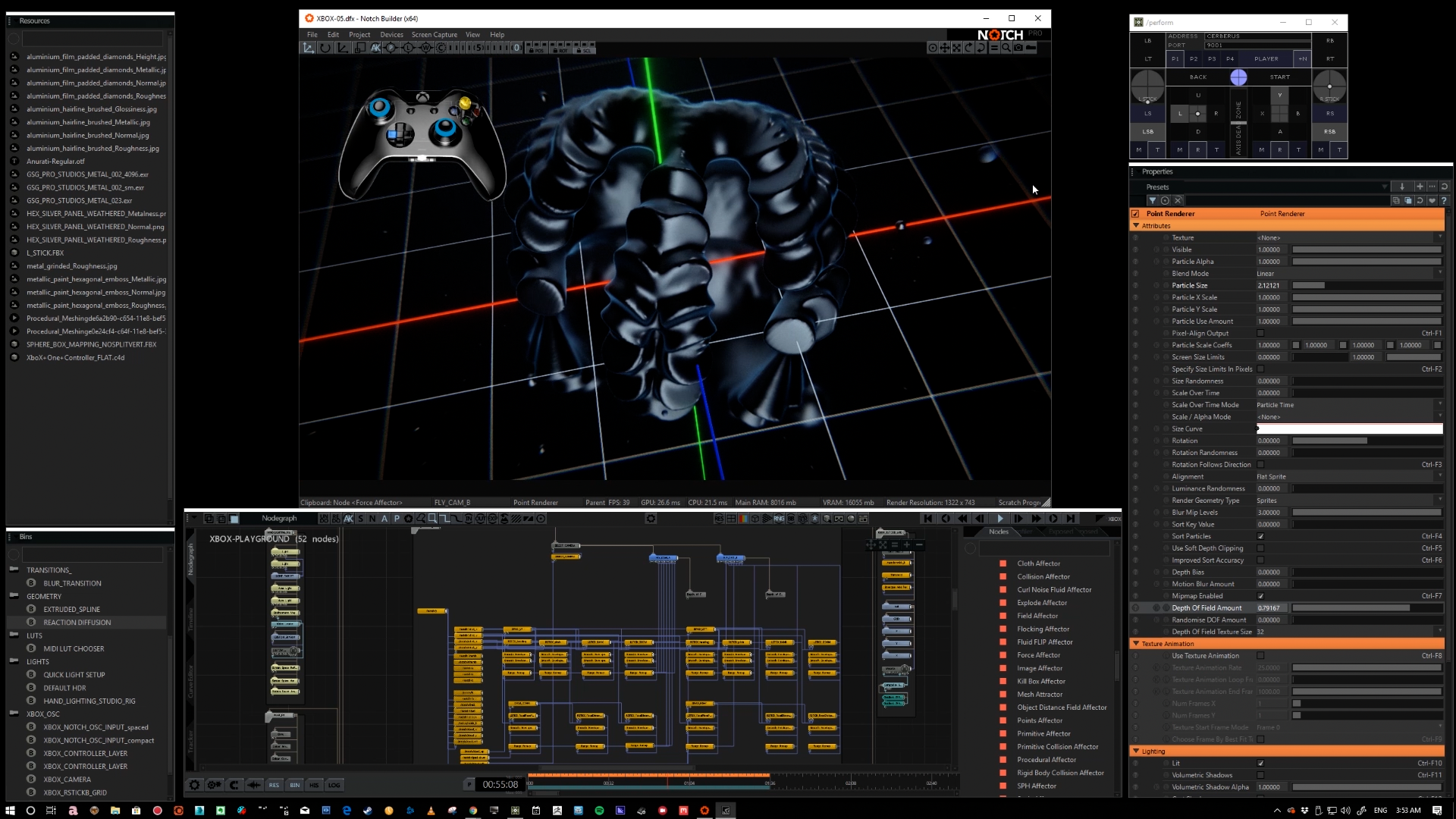Image resolution: width=1456 pixels, height=819 pixels.
Task: Collapse the Texture Animation section
Action: [1136, 644]
